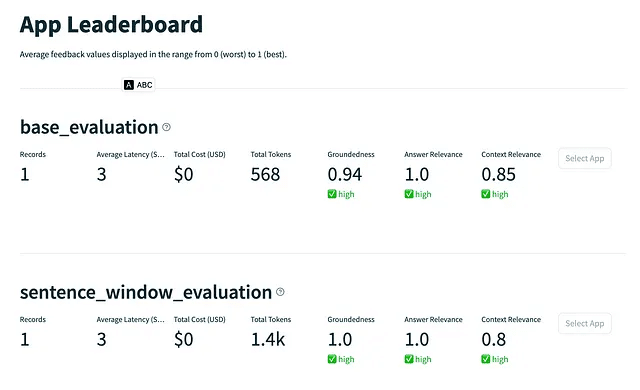
Task: Click the black A icon in the ABC badge
Action: pyautogui.click(x=129, y=85)
